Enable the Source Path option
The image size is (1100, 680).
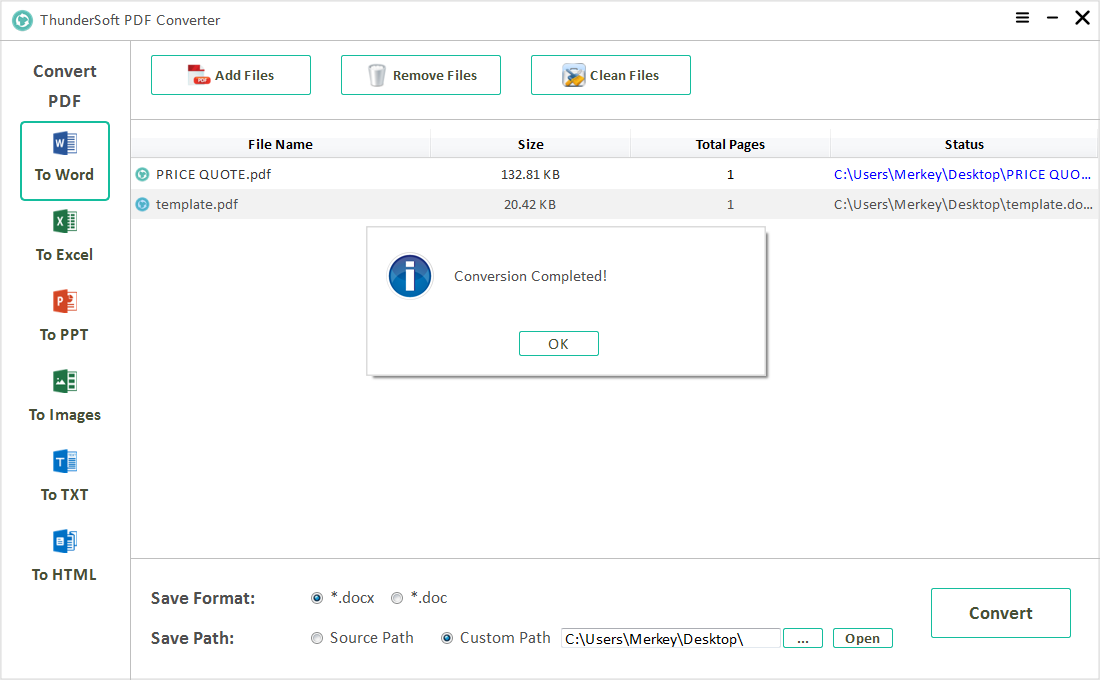(x=317, y=638)
